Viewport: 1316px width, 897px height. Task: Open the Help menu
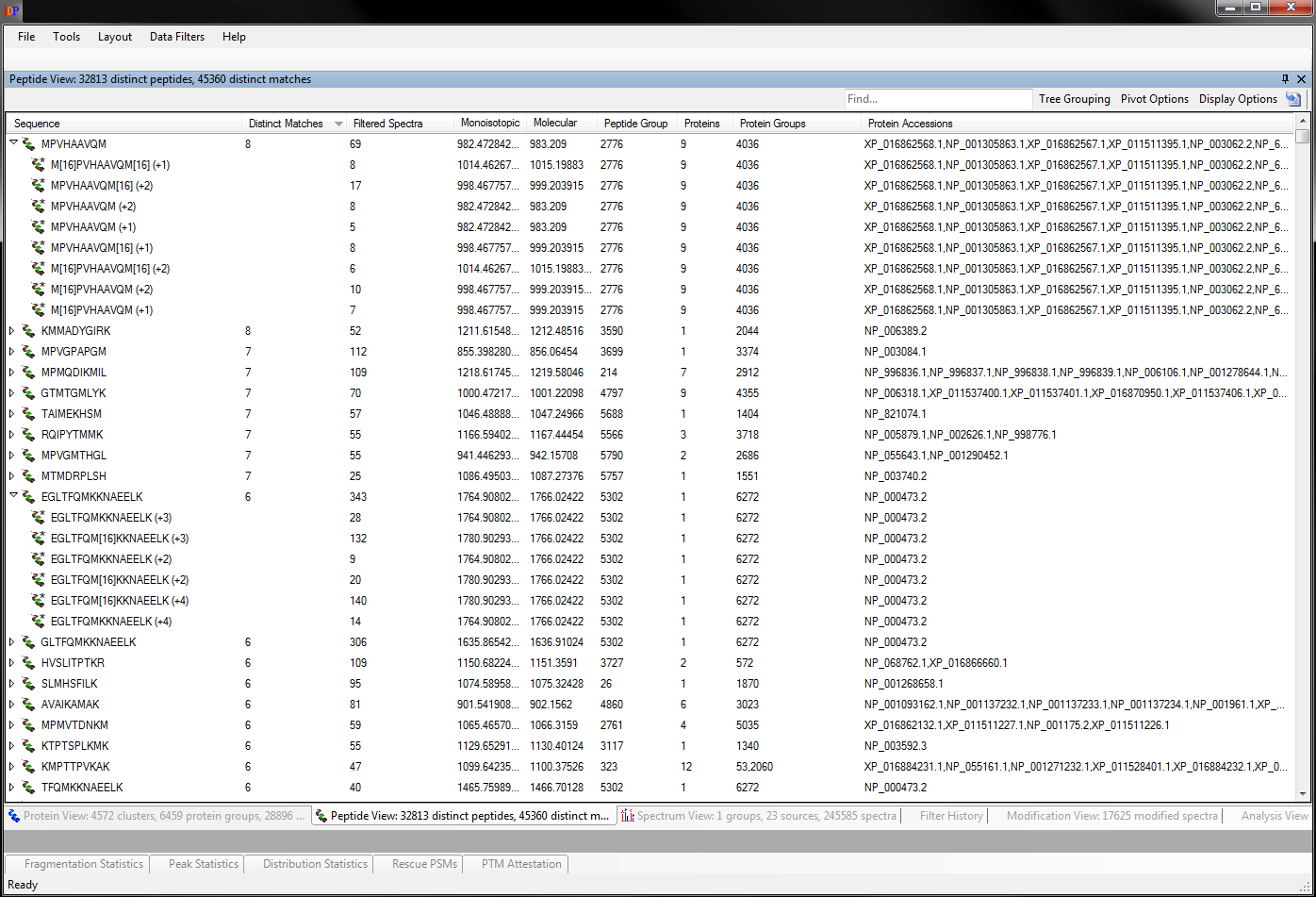coord(234,37)
